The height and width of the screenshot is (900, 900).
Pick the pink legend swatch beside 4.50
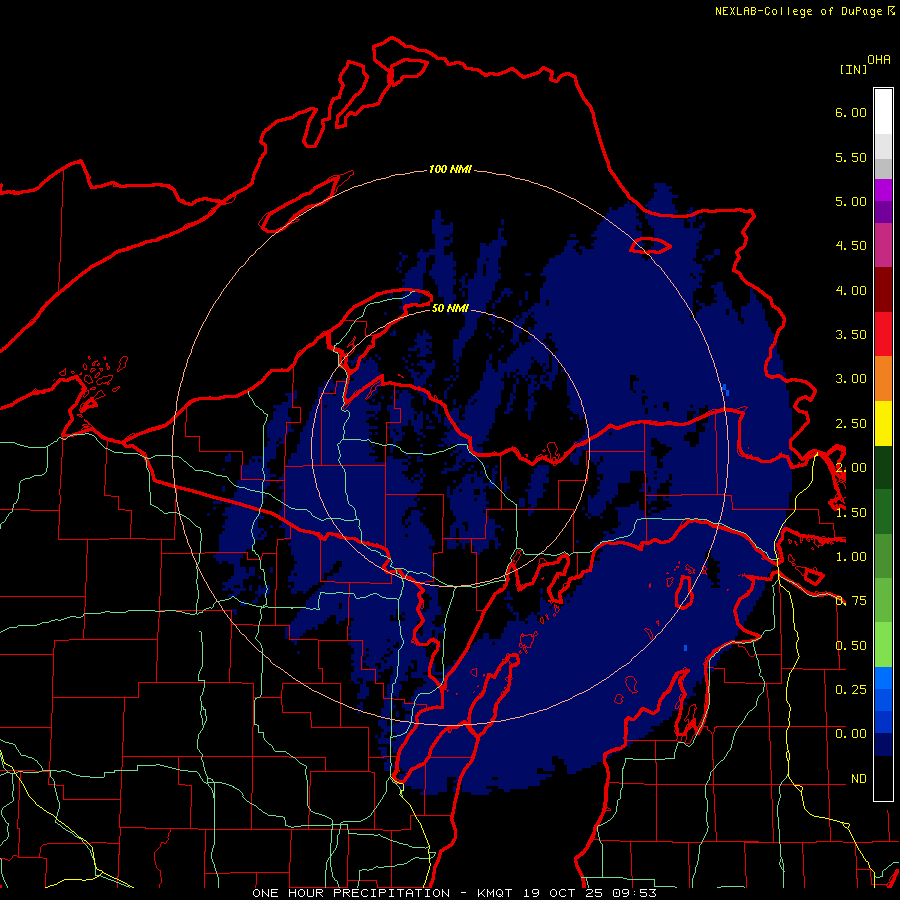(883, 245)
